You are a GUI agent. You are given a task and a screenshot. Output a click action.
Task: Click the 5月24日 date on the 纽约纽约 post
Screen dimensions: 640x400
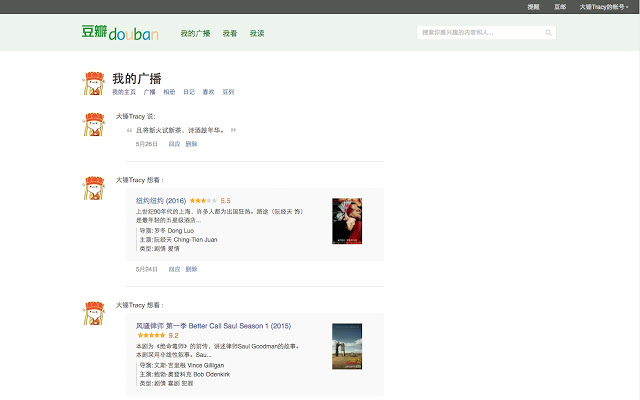147,269
